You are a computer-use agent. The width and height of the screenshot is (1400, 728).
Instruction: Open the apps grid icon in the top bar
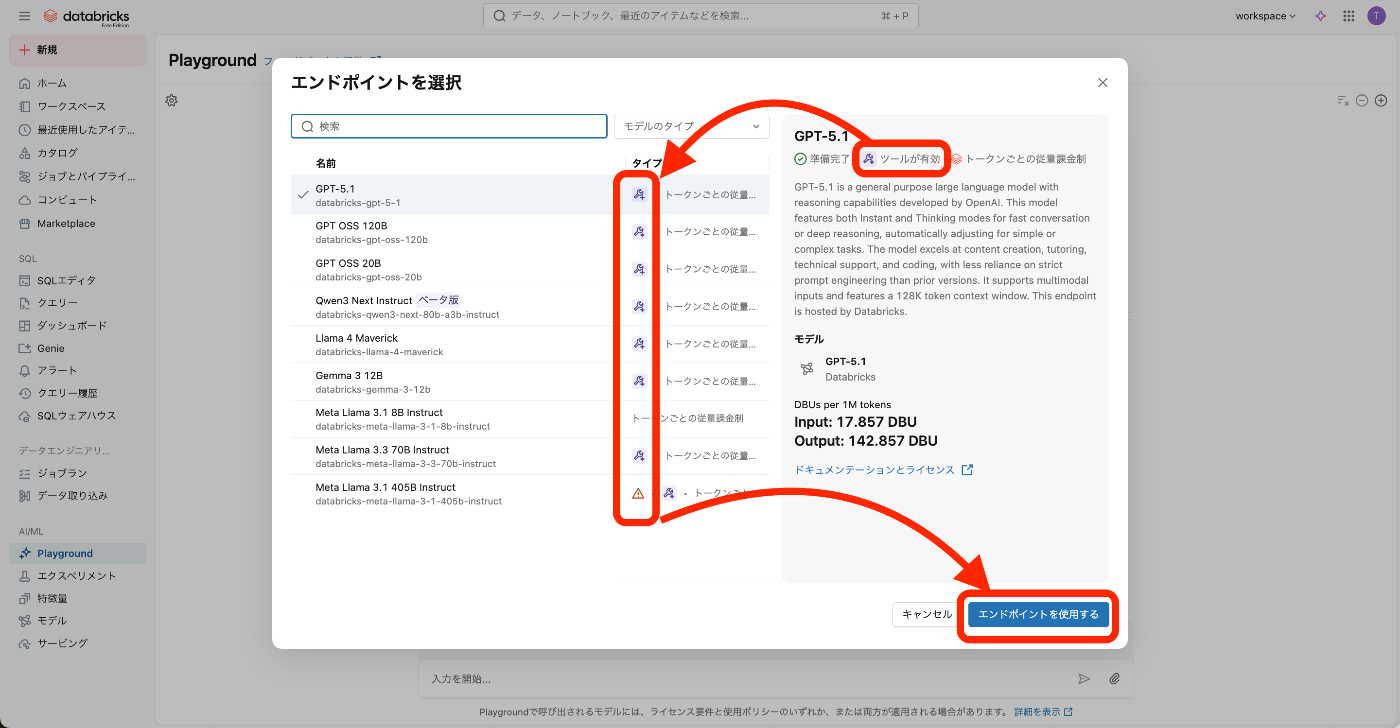point(1348,16)
